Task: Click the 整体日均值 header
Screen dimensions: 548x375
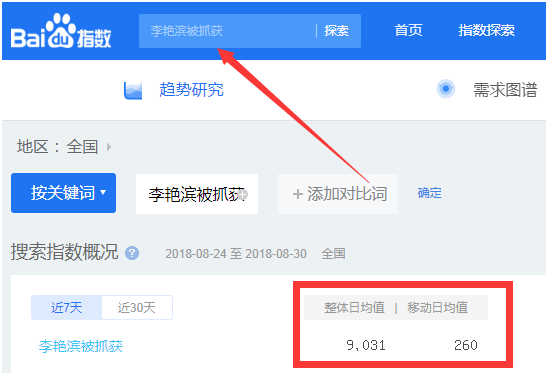Action: coord(354,308)
